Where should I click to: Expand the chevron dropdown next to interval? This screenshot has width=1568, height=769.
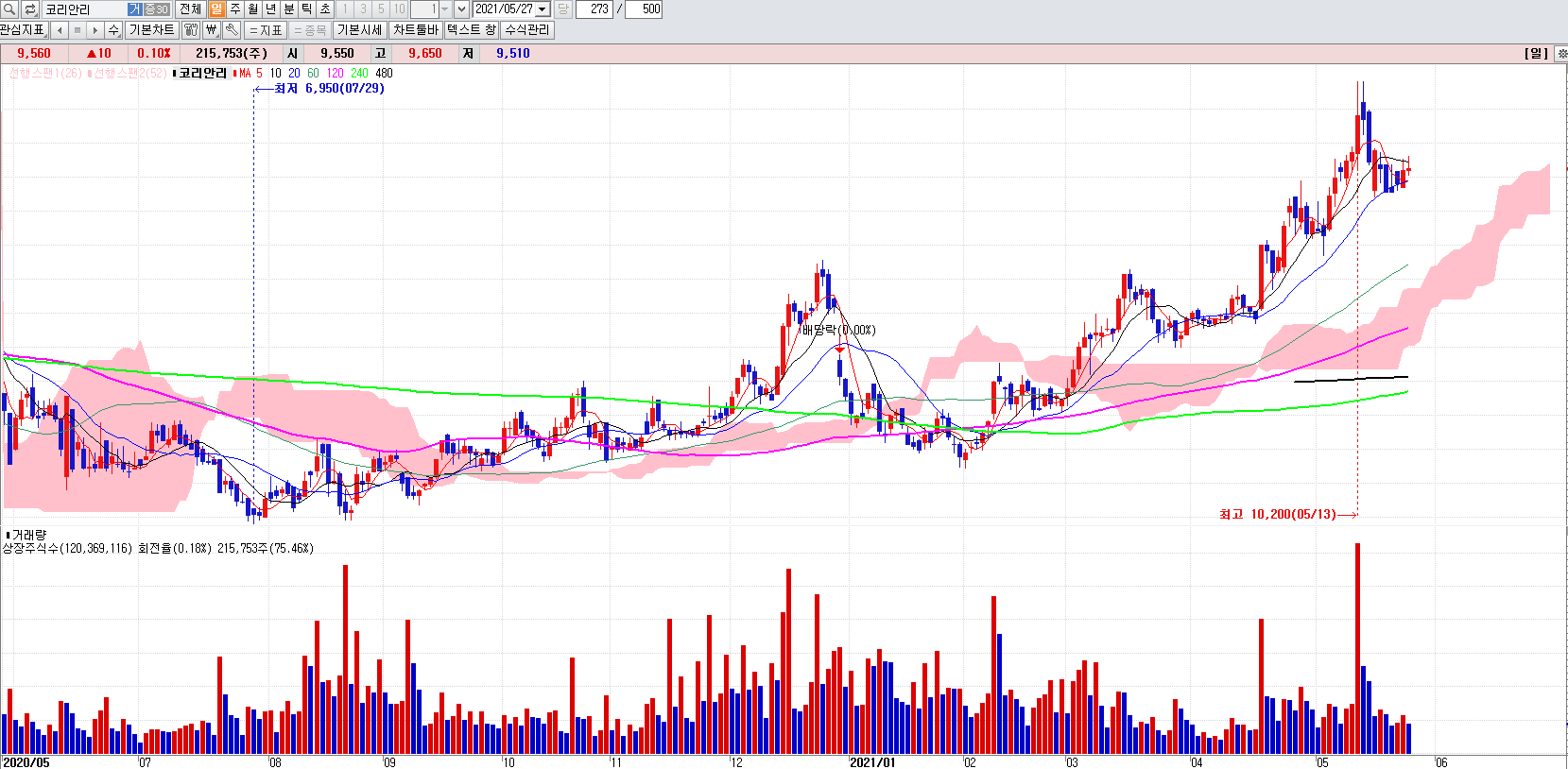(461, 9)
